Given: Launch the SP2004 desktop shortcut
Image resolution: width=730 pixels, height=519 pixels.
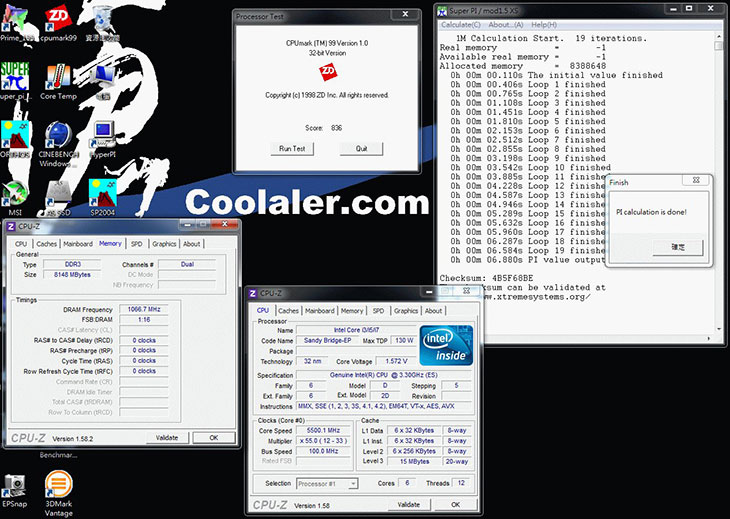Looking at the screenshot, I should 103,197.
